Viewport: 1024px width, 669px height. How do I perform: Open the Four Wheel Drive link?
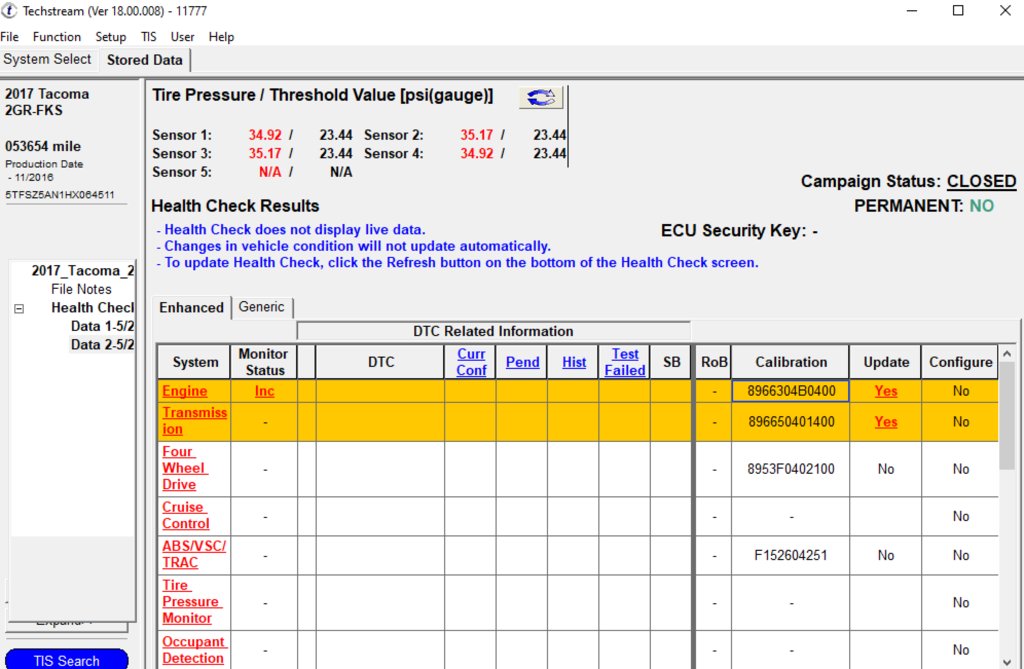coord(185,468)
